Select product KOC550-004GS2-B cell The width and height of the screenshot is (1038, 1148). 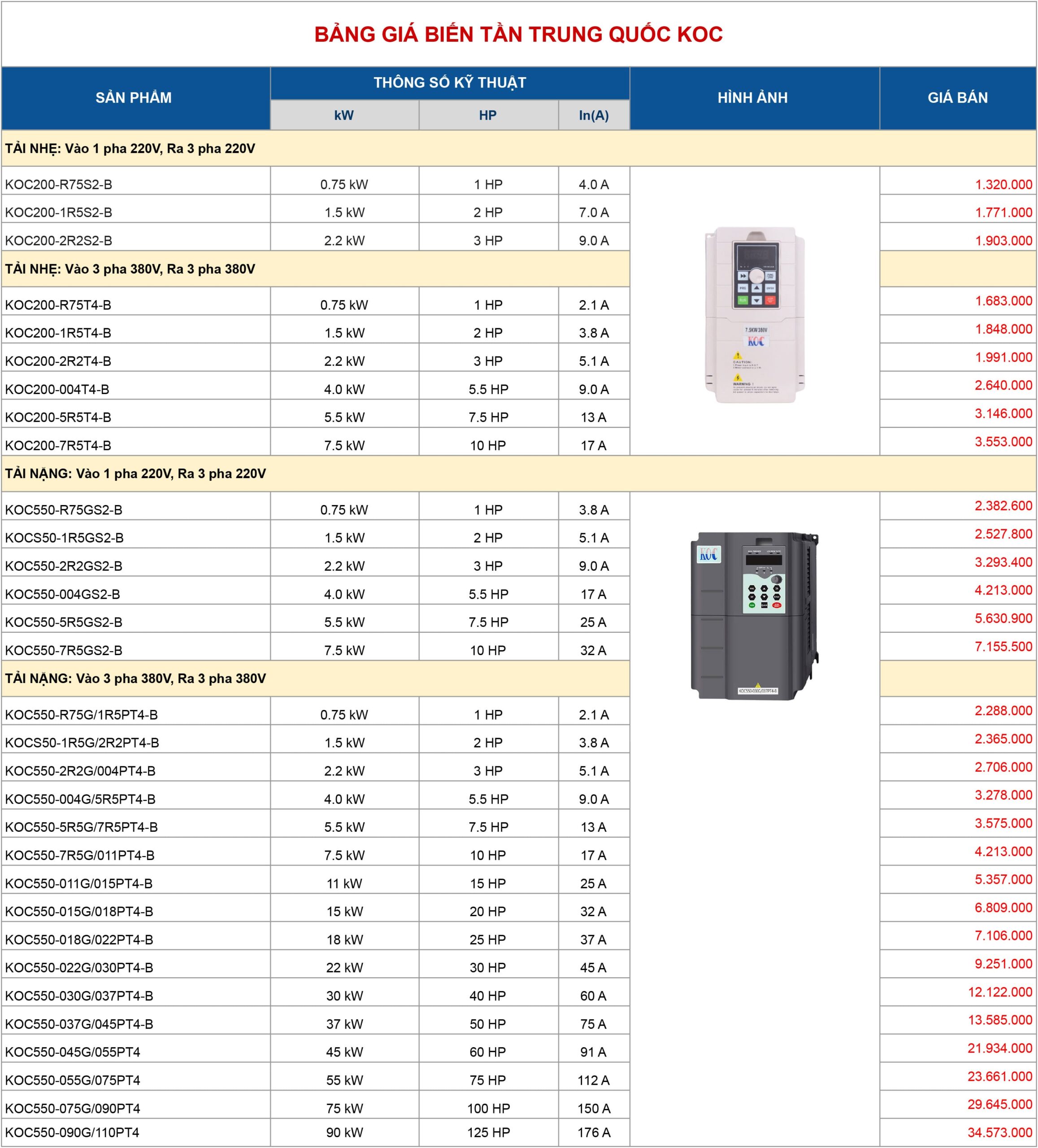[63, 594]
